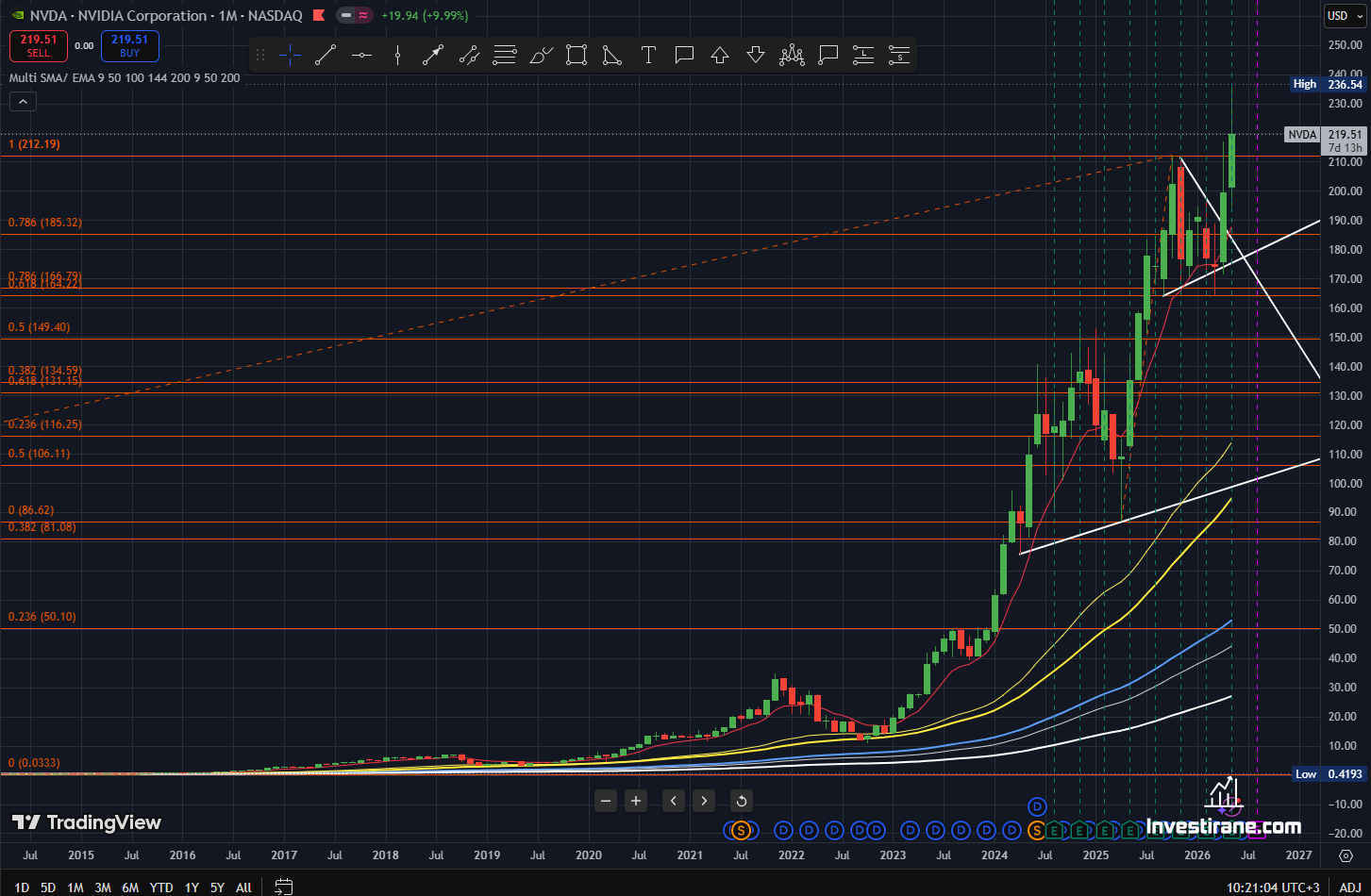This screenshot has width=1371, height=896.
Task: Show the All time range
Action: (x=243, y=887)
